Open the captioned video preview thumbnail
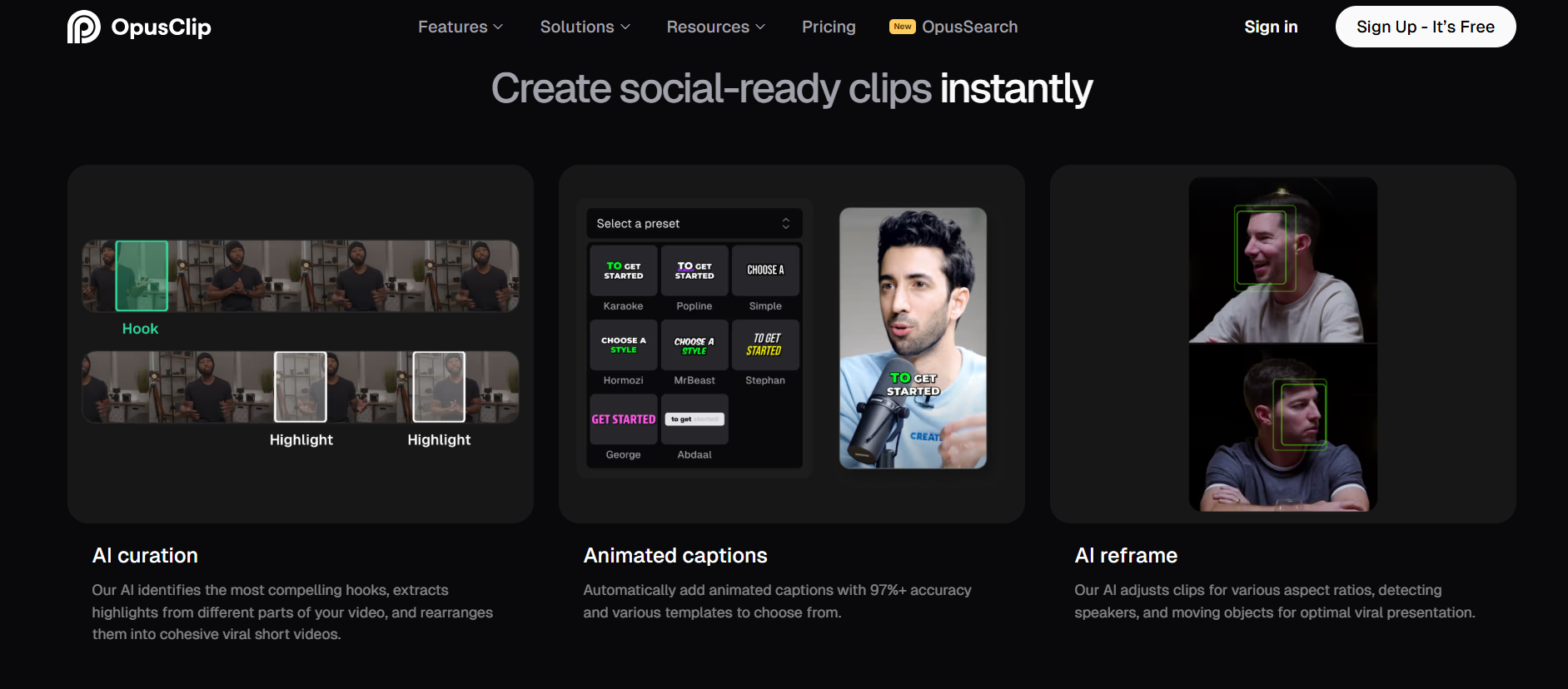Viewport: 1568px width, 689px height. click(x=913, y=338)
